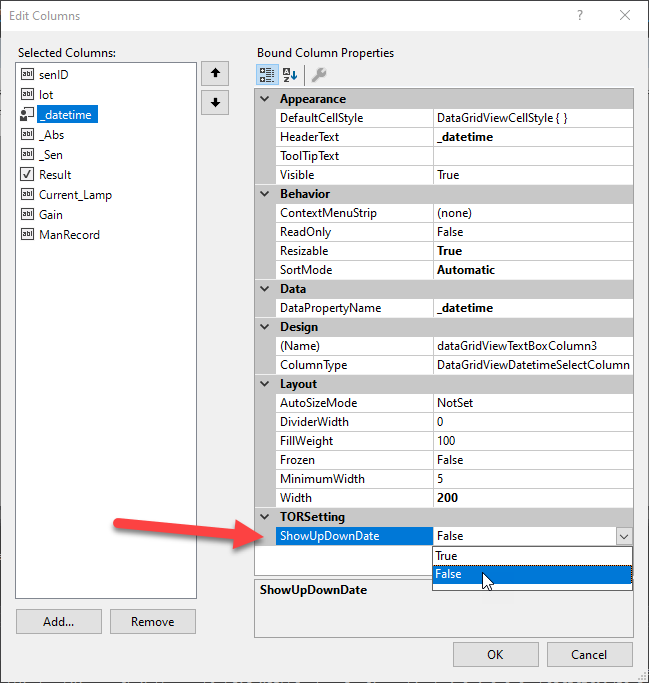Viewport: 649px width, 683px height.
Task: Select Current_Lamp in Selected Columns
Action: [x=75, y=195]
